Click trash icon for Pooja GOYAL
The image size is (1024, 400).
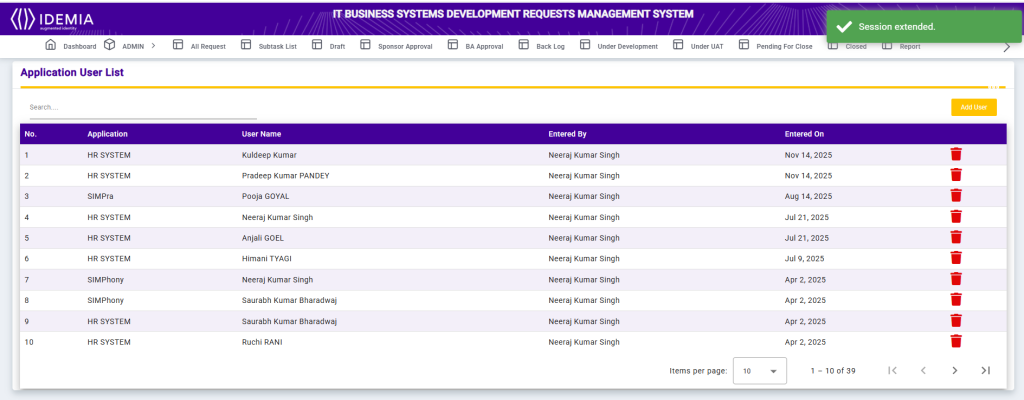click(x=955, y=196)
